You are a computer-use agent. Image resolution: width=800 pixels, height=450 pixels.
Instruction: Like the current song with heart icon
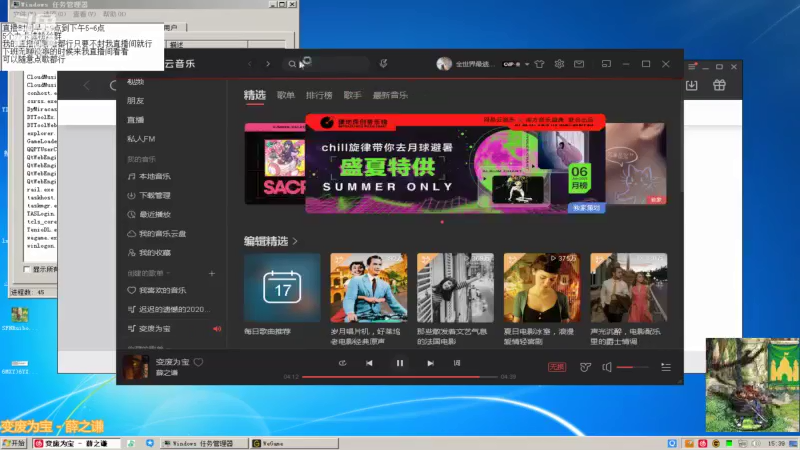point(198,362)
